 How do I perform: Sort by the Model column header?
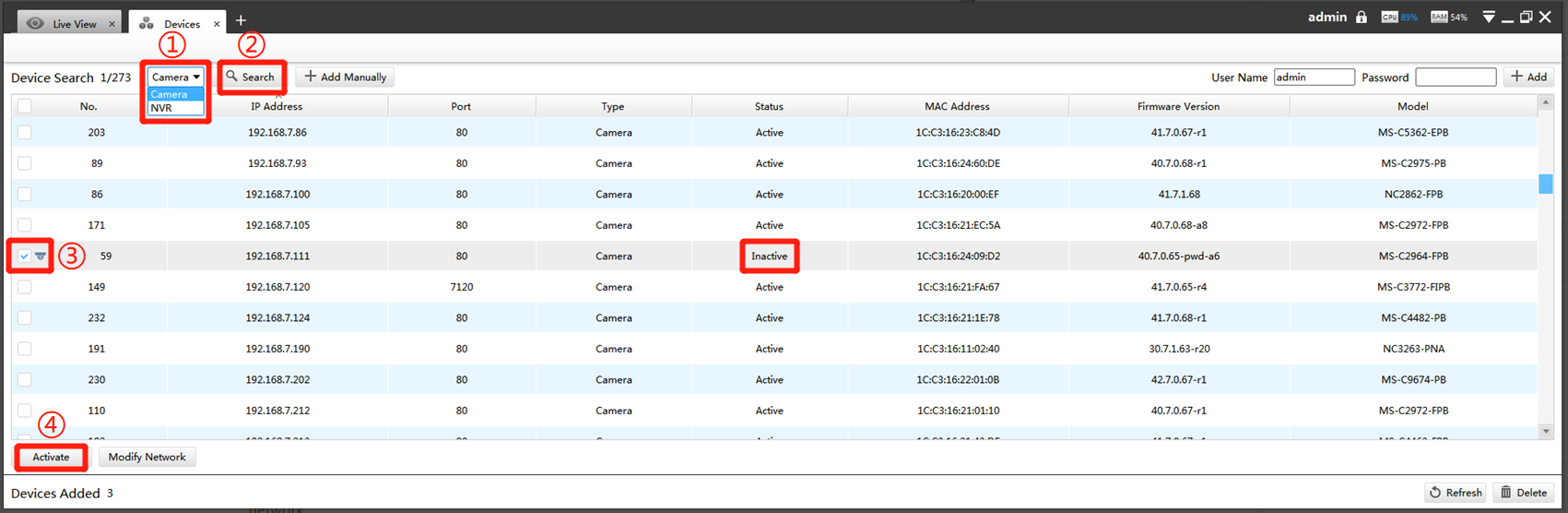1413,106
